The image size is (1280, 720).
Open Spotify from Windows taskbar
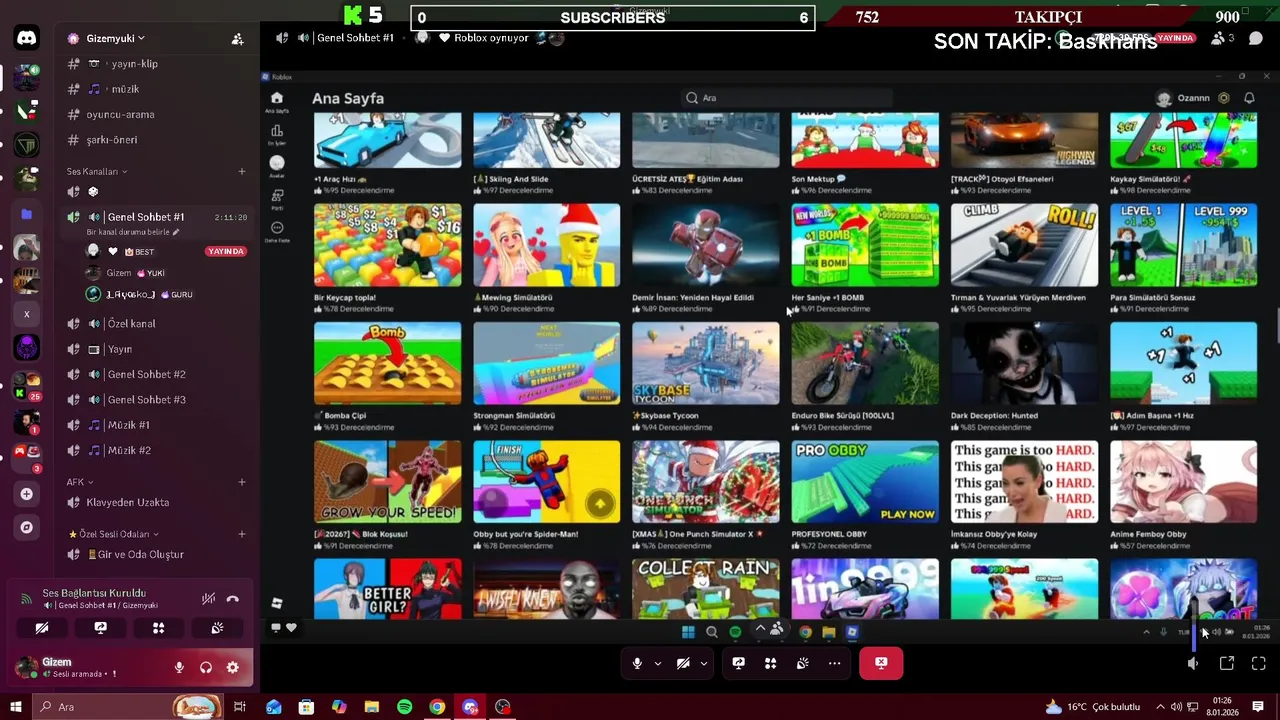click(404, 707)
